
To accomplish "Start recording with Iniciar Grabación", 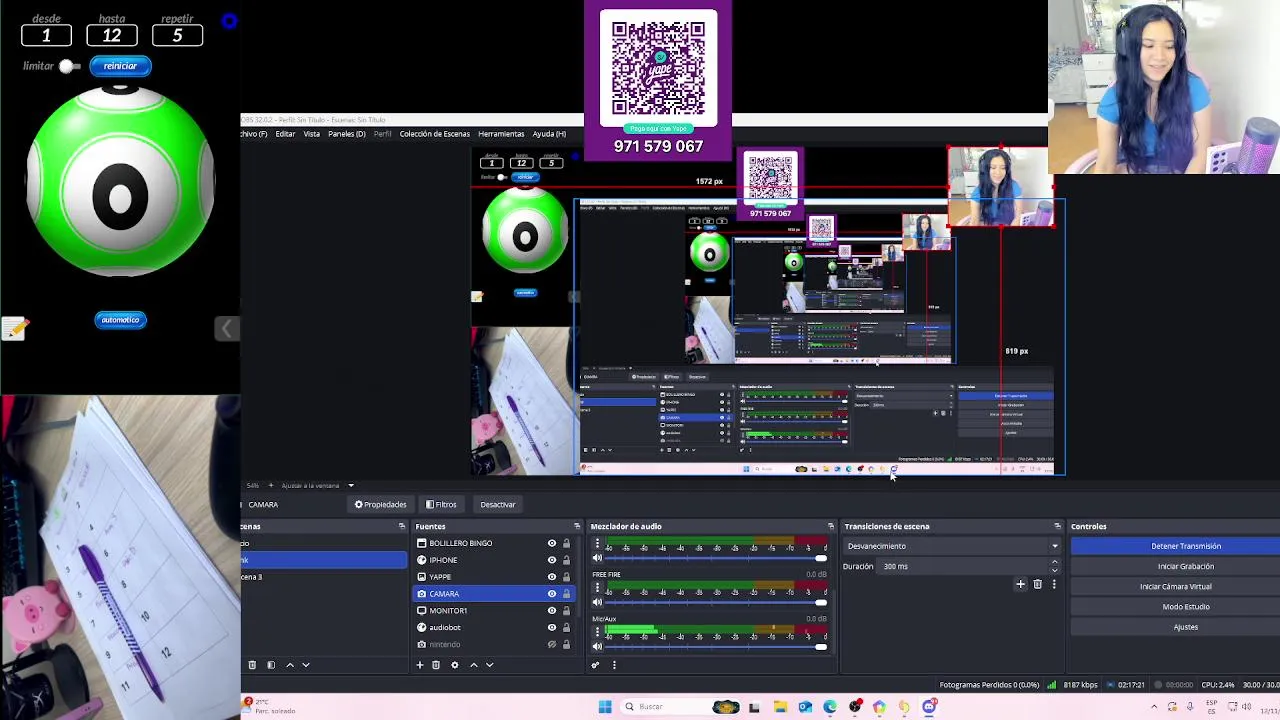I will [1185, 566].
